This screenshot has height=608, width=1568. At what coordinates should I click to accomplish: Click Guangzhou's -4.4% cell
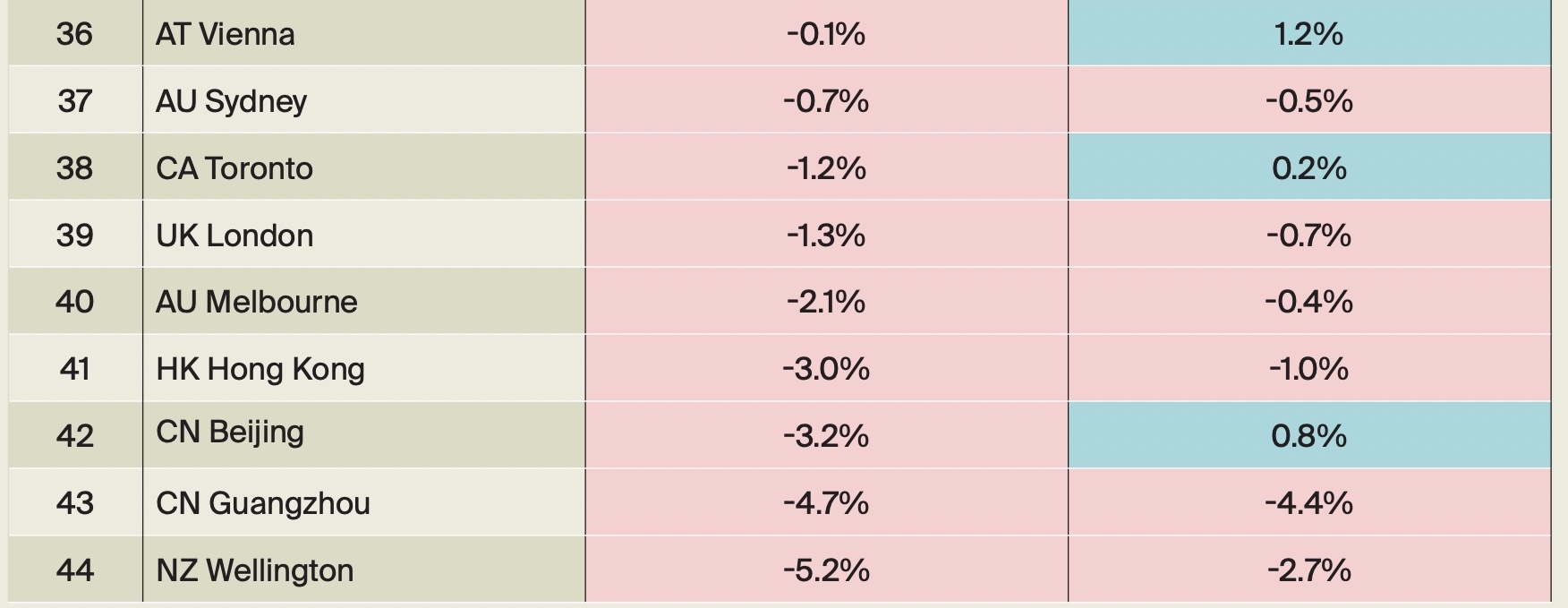(1308, 503)
